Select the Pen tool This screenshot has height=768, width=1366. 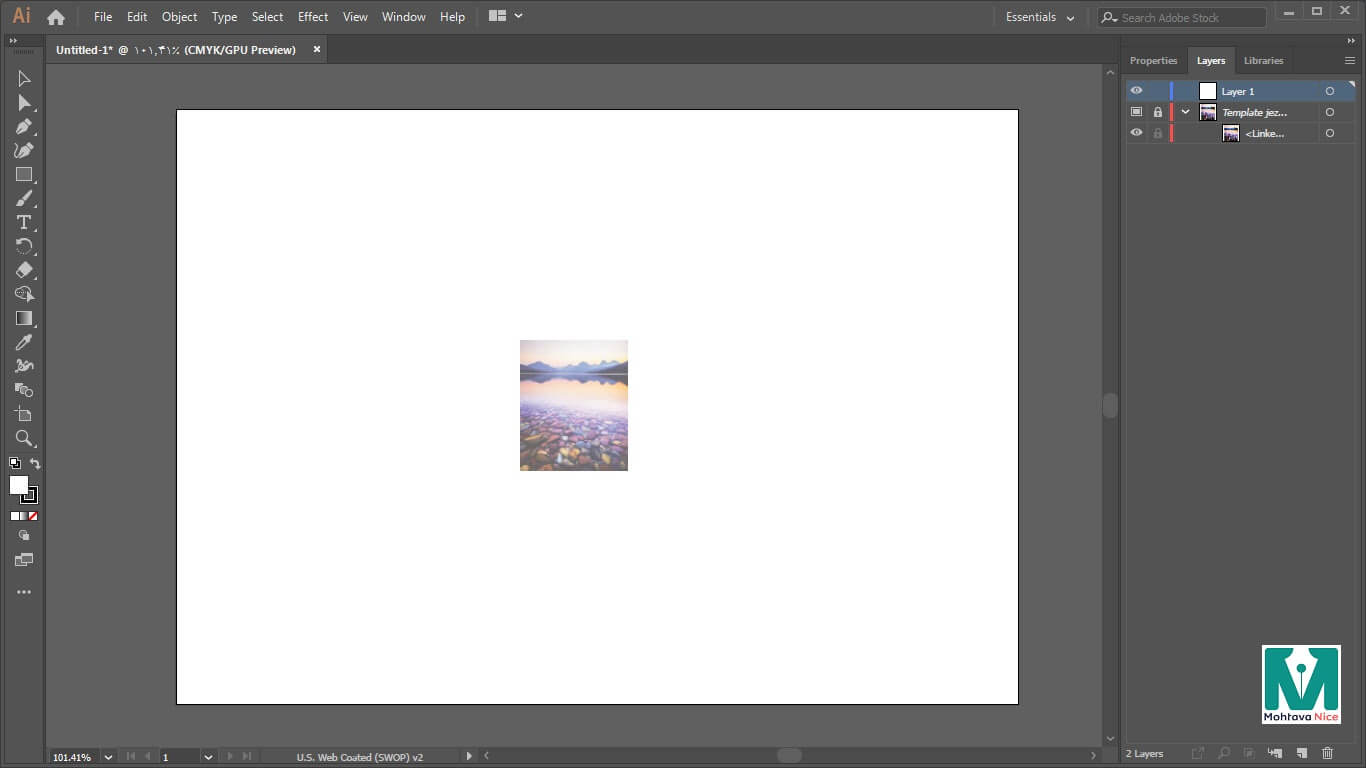point(24,127)
